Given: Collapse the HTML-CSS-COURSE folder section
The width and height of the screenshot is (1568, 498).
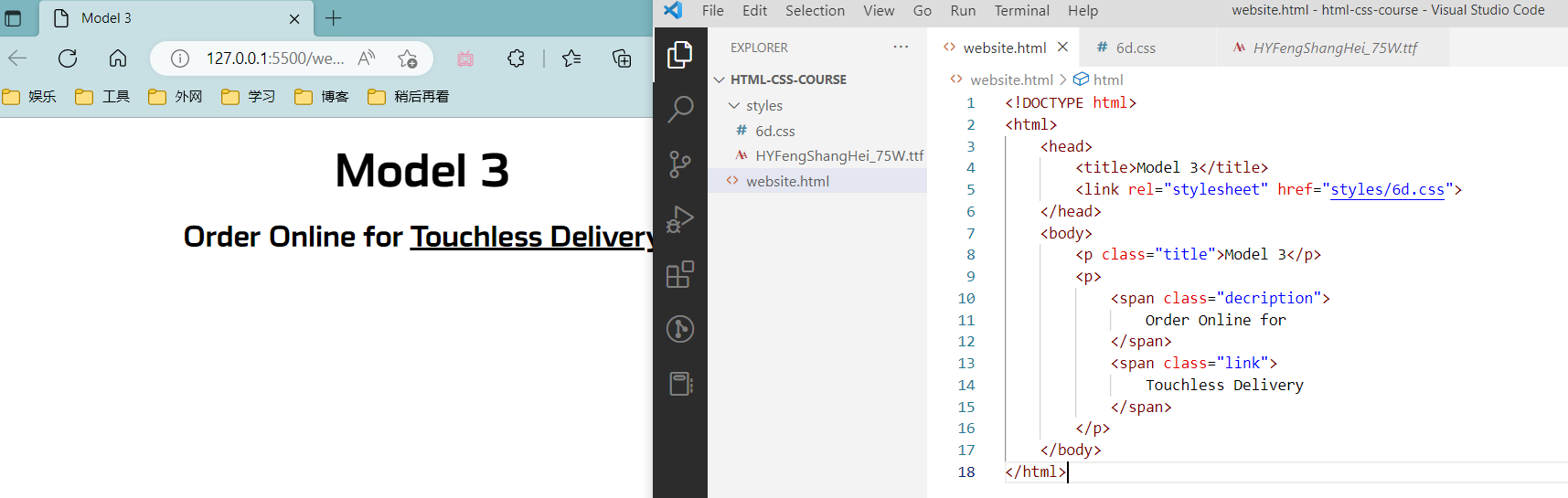Looking at the screenshot, I should 720,79.
